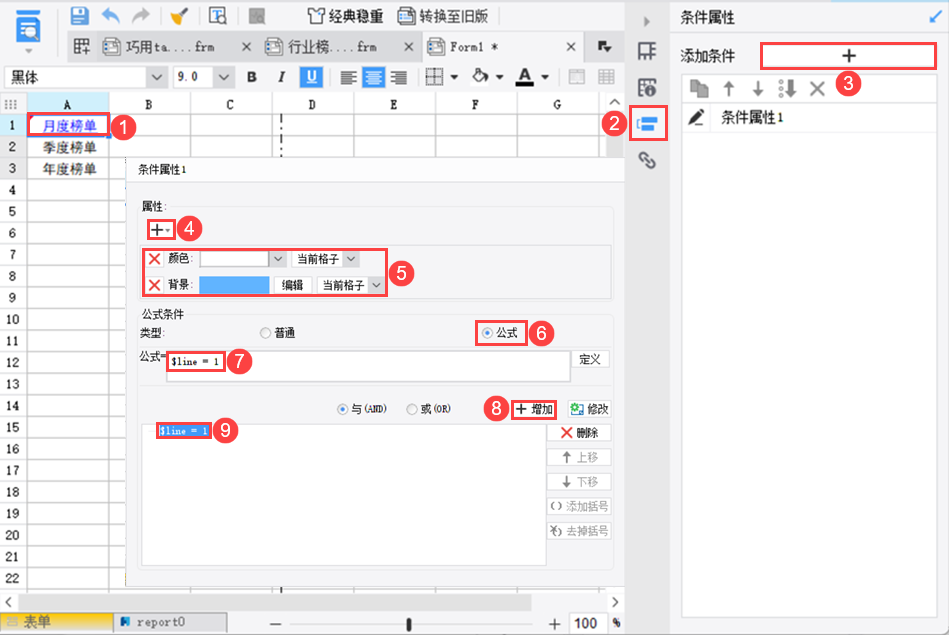Screen dimensions: 949x635
Task: Open the cell attributes panel icon
Action: pos(647,88)
